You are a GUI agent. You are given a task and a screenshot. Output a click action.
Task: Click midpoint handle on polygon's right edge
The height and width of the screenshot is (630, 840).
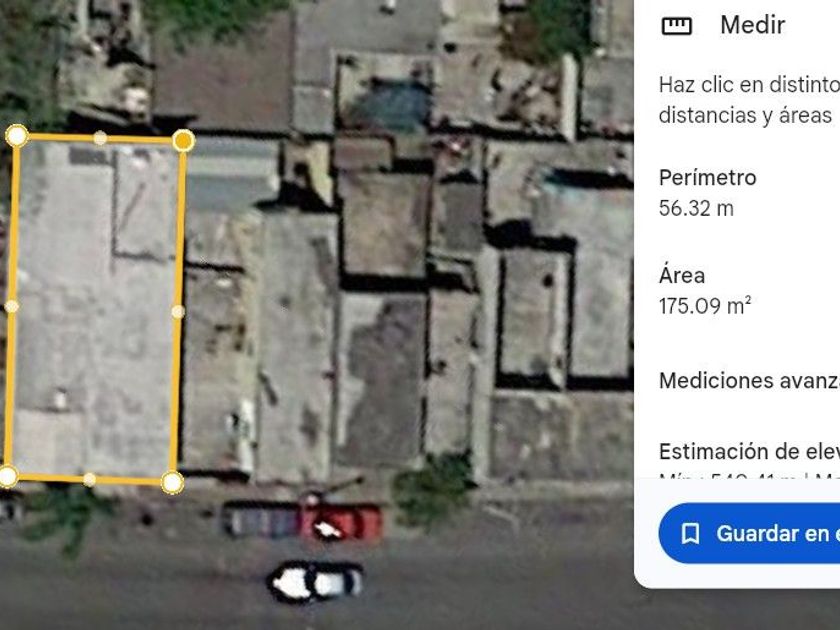tap(178, 312)
